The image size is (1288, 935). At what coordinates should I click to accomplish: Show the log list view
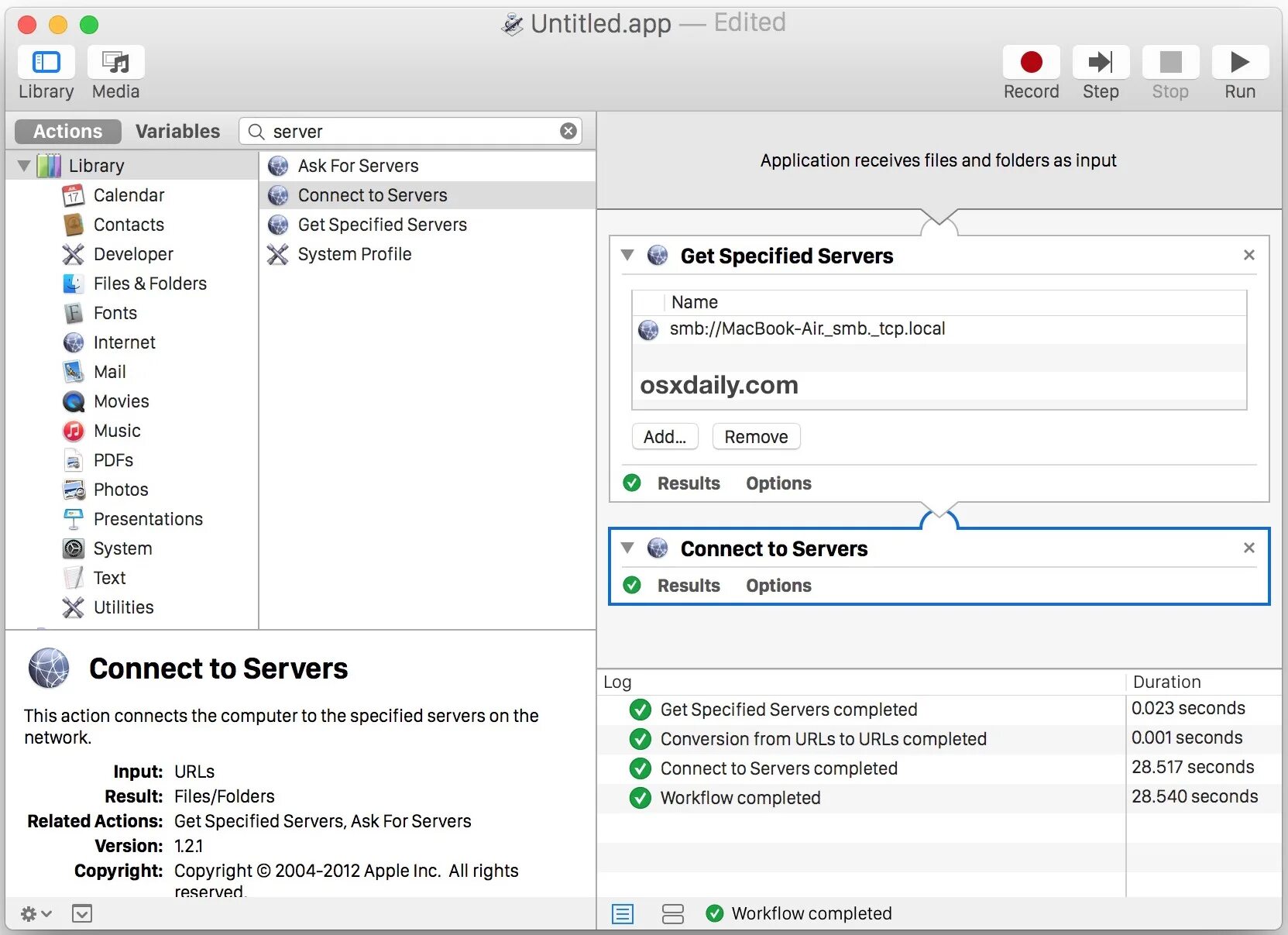coord(623,914)
